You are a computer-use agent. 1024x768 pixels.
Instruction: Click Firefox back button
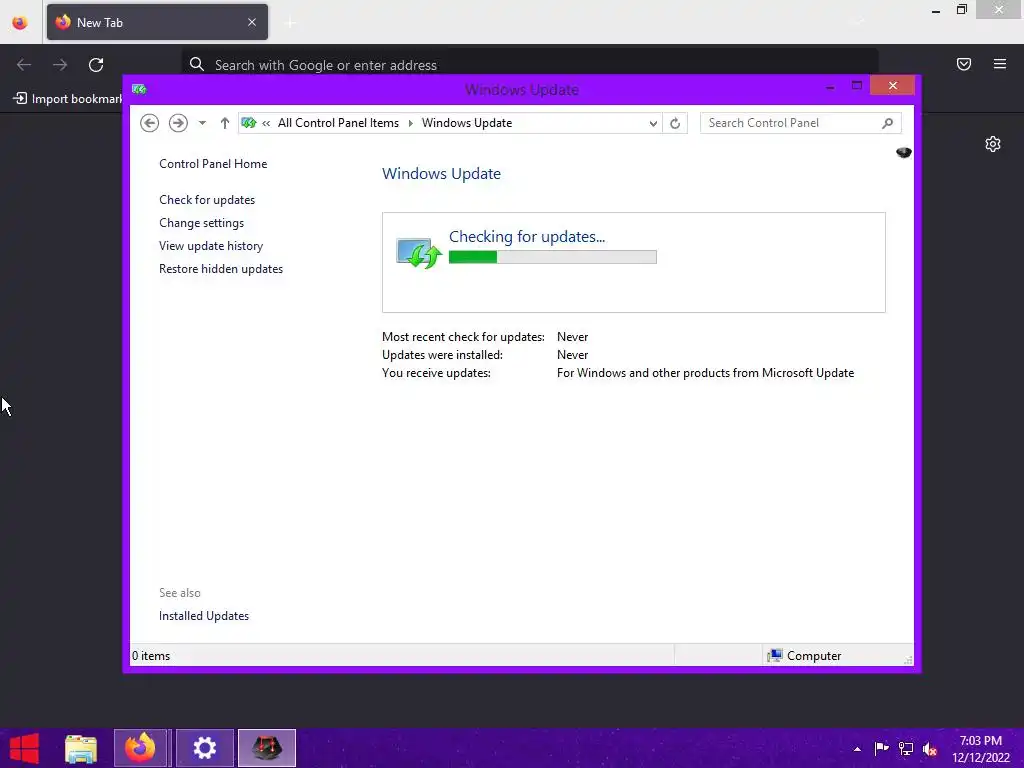coord(24,65)
